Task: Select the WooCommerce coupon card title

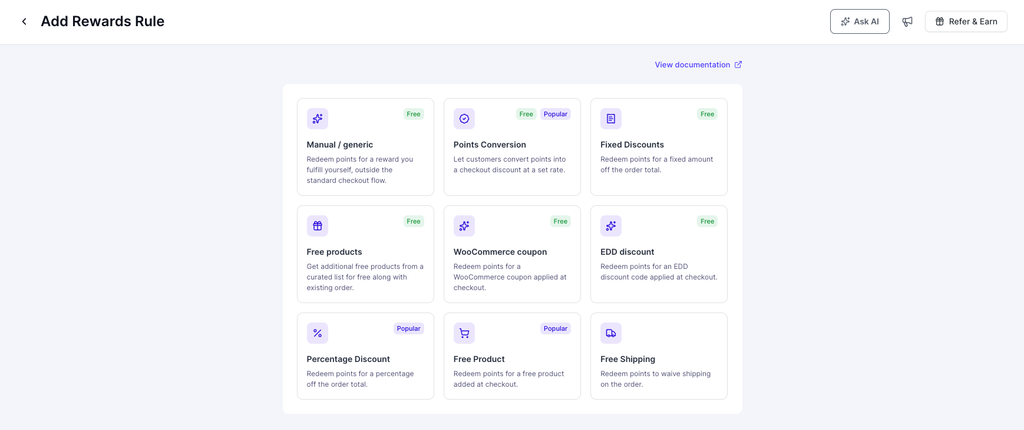Action: point(500,252)
